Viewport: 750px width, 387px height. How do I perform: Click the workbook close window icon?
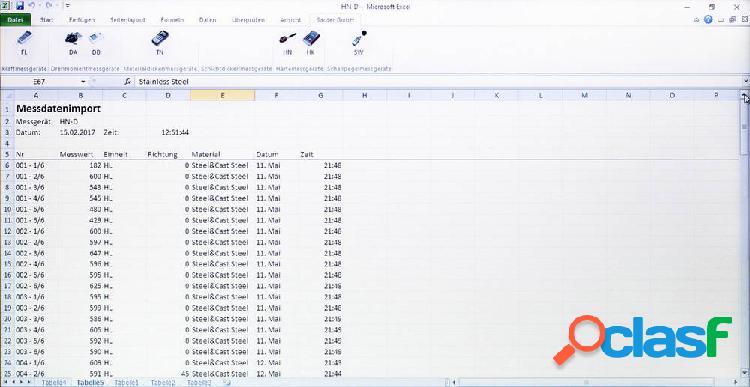click(x=744, y=20)
